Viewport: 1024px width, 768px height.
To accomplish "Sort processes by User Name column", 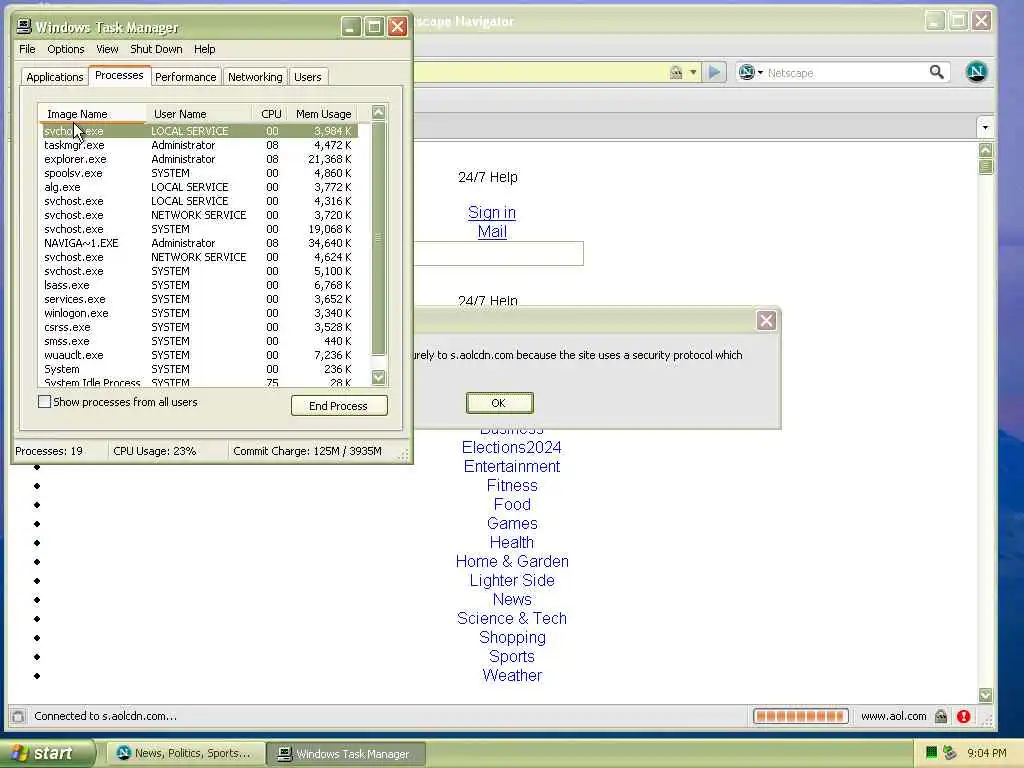I will [199, 114].
